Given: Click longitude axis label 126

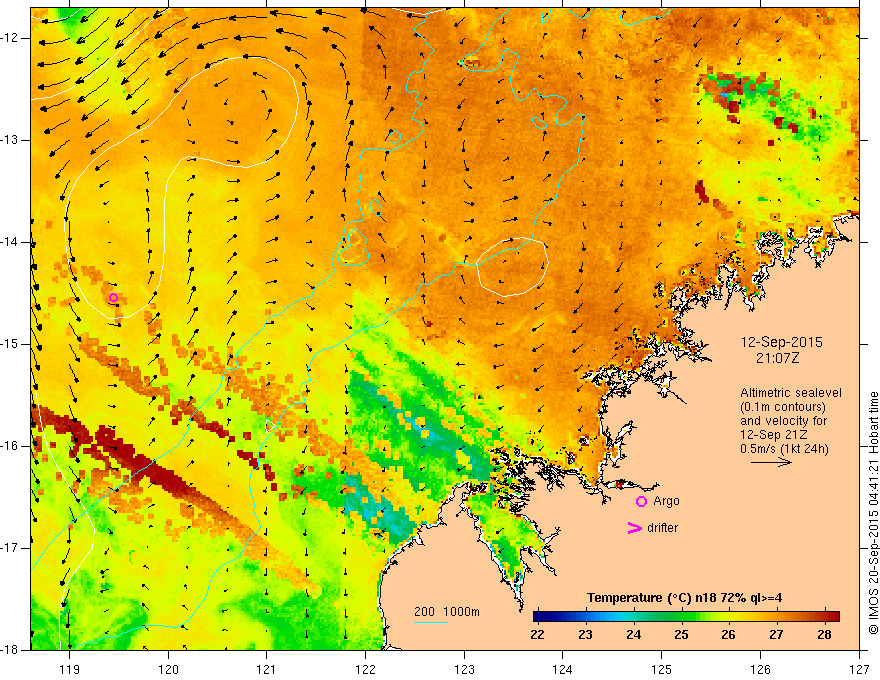Looking at the screenshot, I should (x=760, y=670).
